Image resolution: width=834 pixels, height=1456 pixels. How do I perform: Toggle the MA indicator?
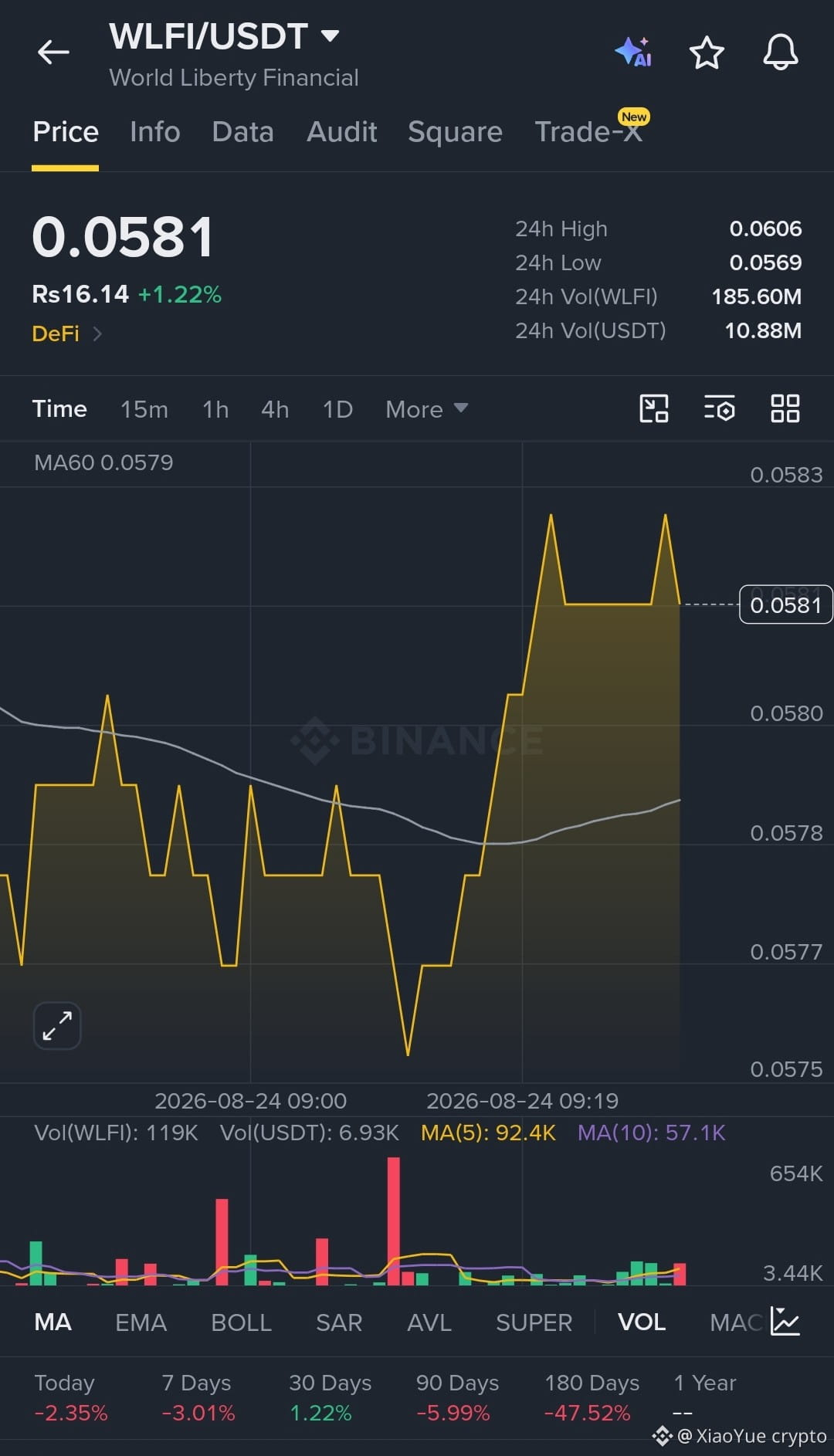click(x=53, y=1322)
